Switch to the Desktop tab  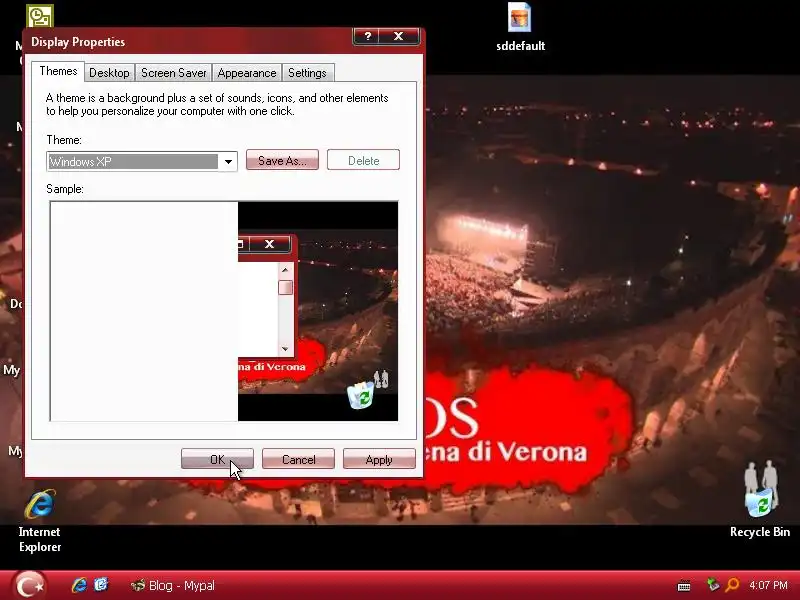[109, 73]
